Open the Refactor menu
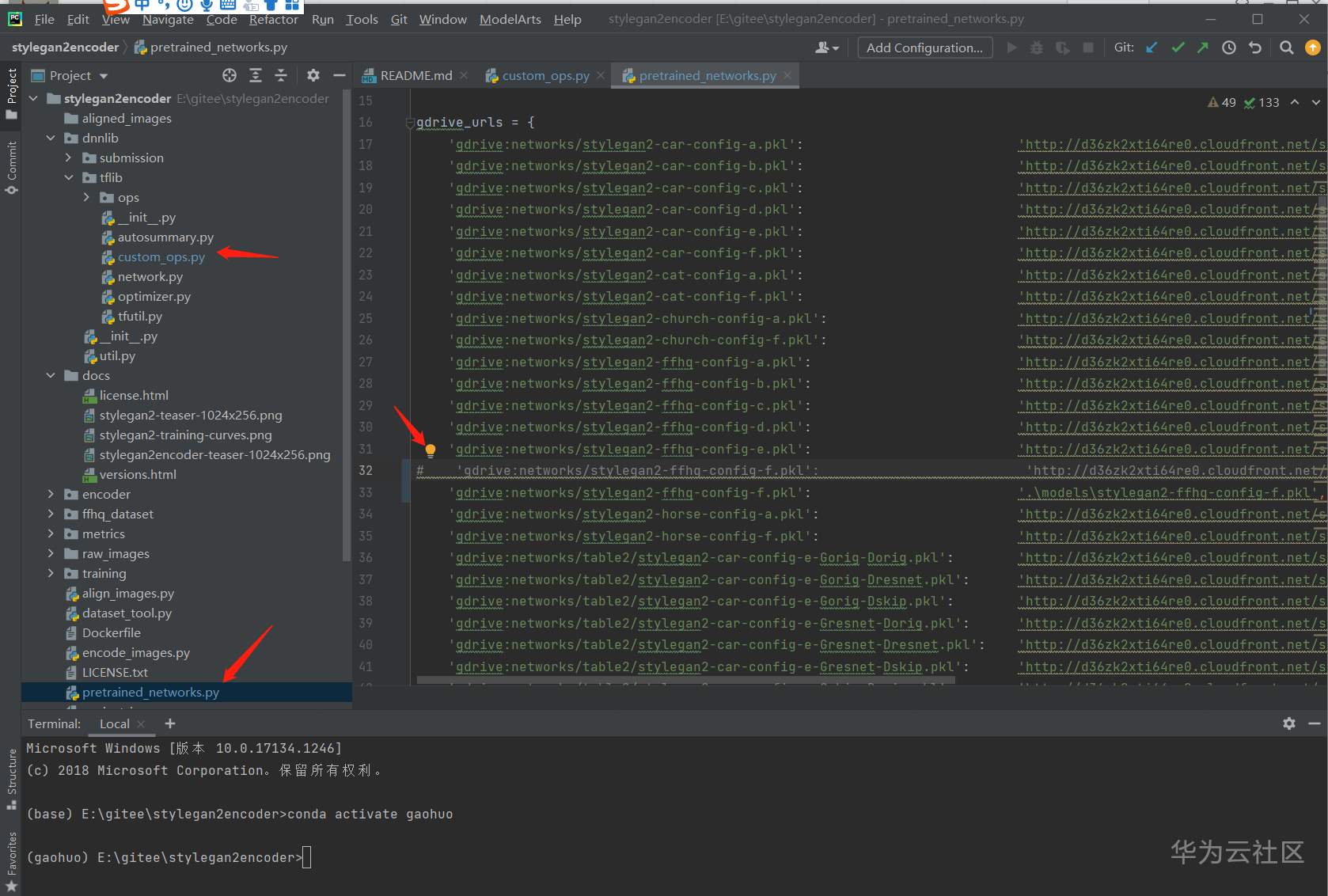The image size is (1328, 896). 273,19
